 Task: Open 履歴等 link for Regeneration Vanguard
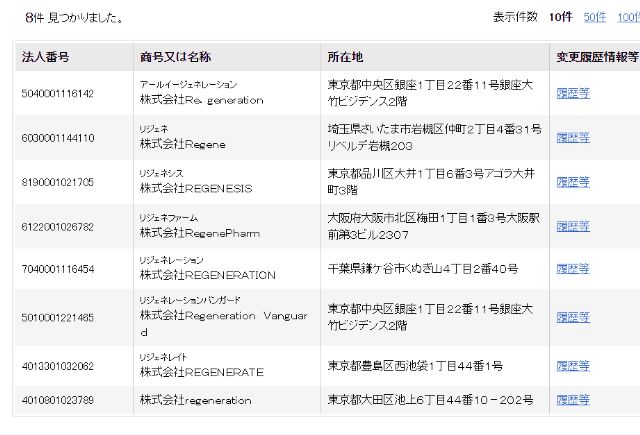(x=573, y=317)
